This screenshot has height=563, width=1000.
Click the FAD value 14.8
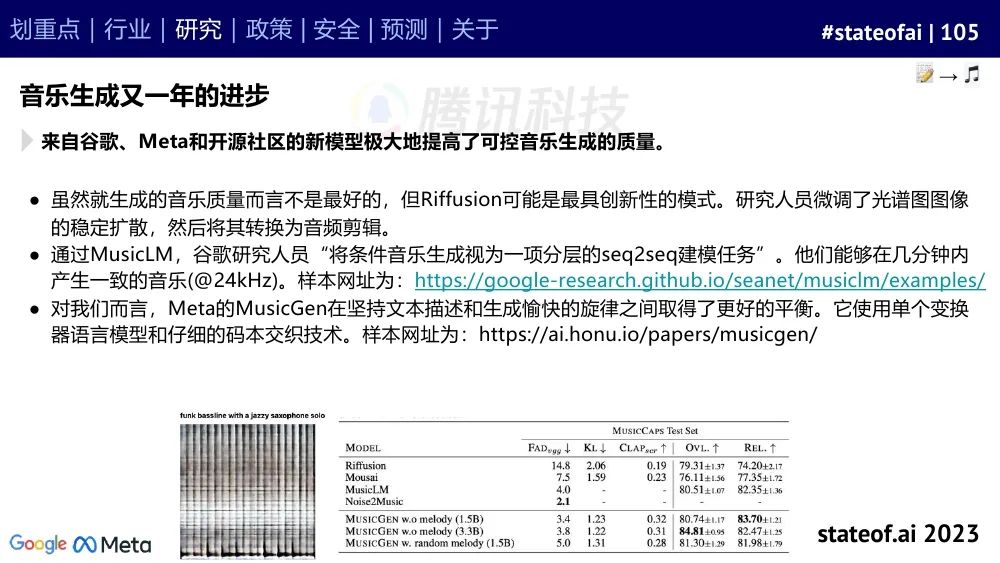561,466
